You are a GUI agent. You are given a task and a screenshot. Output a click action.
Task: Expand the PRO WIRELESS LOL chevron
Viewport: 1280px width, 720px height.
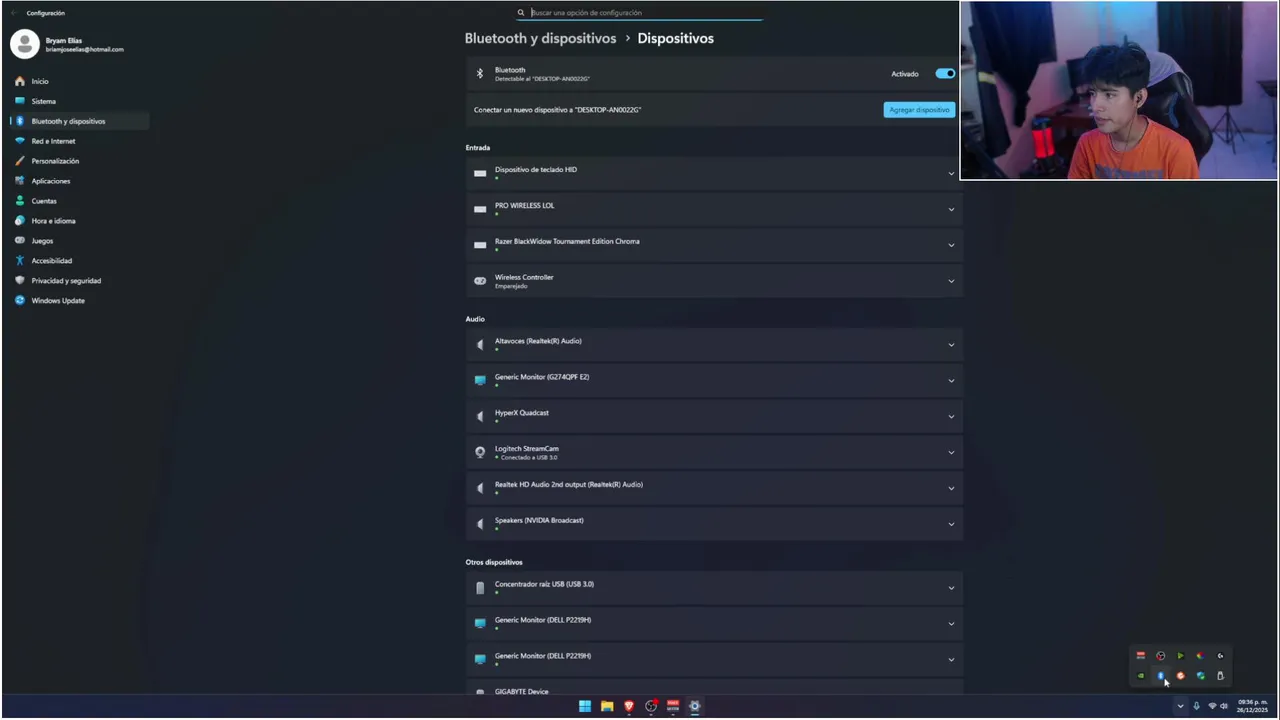951,209
